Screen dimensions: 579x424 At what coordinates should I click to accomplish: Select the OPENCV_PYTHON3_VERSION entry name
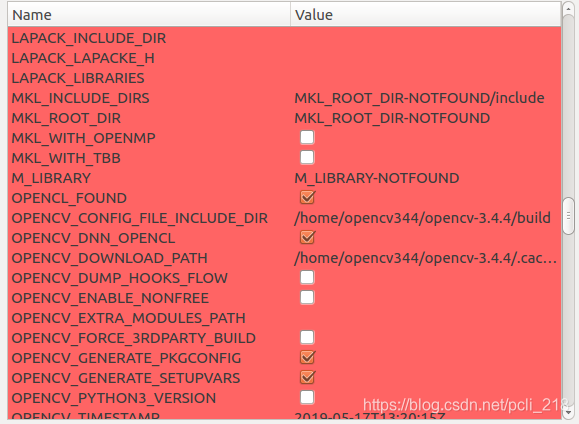[114, 398]
